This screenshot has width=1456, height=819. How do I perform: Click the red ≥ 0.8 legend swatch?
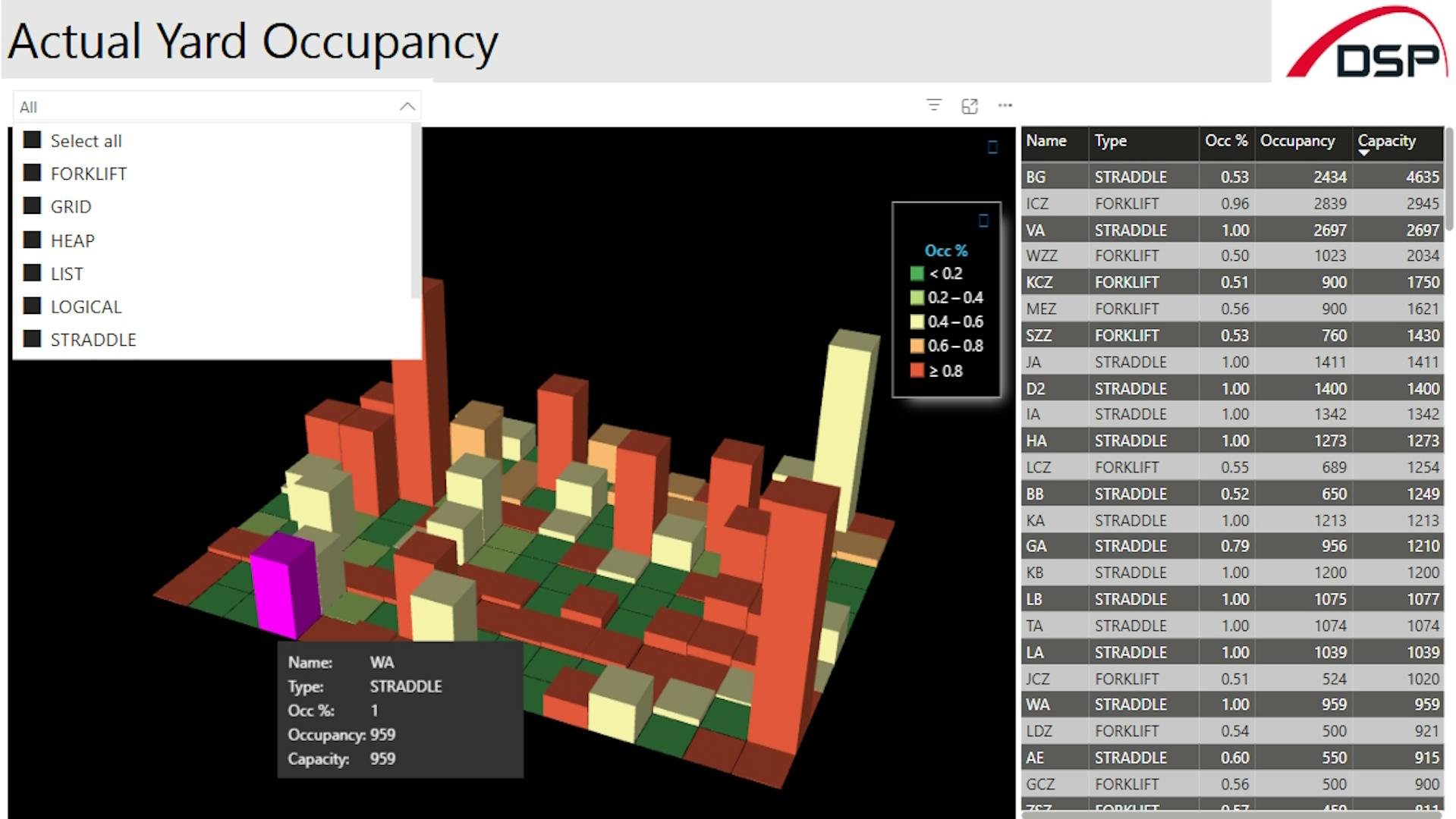(917, 371)
